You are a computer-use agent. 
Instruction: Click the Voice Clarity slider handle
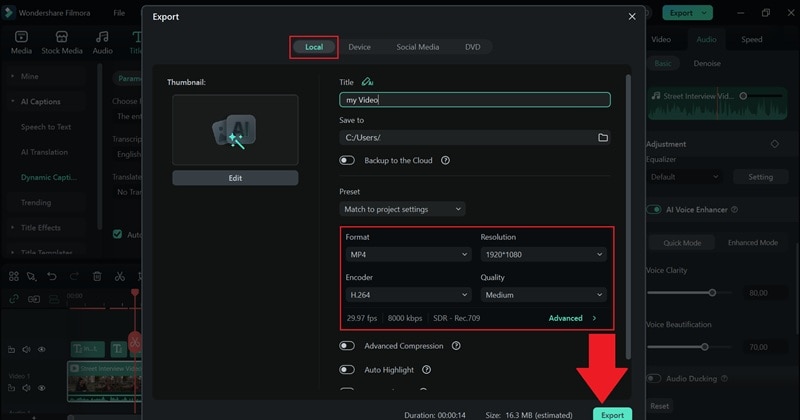[712, 292]
